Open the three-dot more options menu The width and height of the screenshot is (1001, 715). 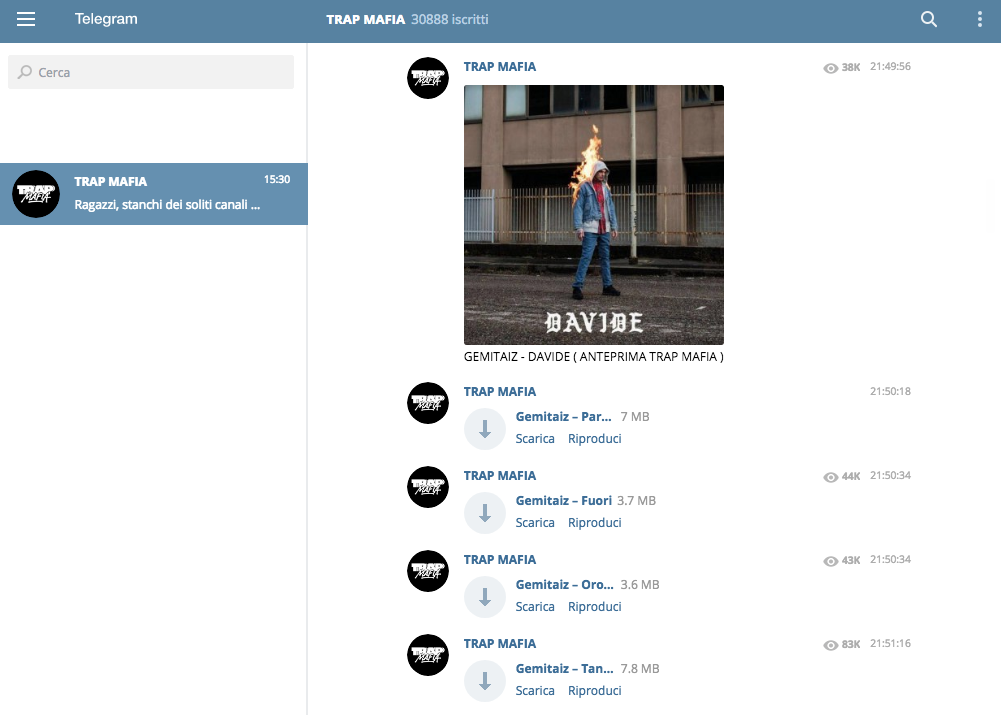point(979,19)
